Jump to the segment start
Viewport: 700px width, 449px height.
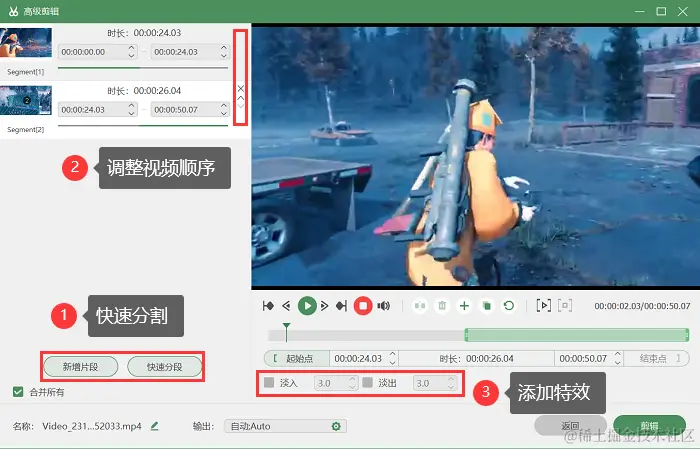click(268, 306)
